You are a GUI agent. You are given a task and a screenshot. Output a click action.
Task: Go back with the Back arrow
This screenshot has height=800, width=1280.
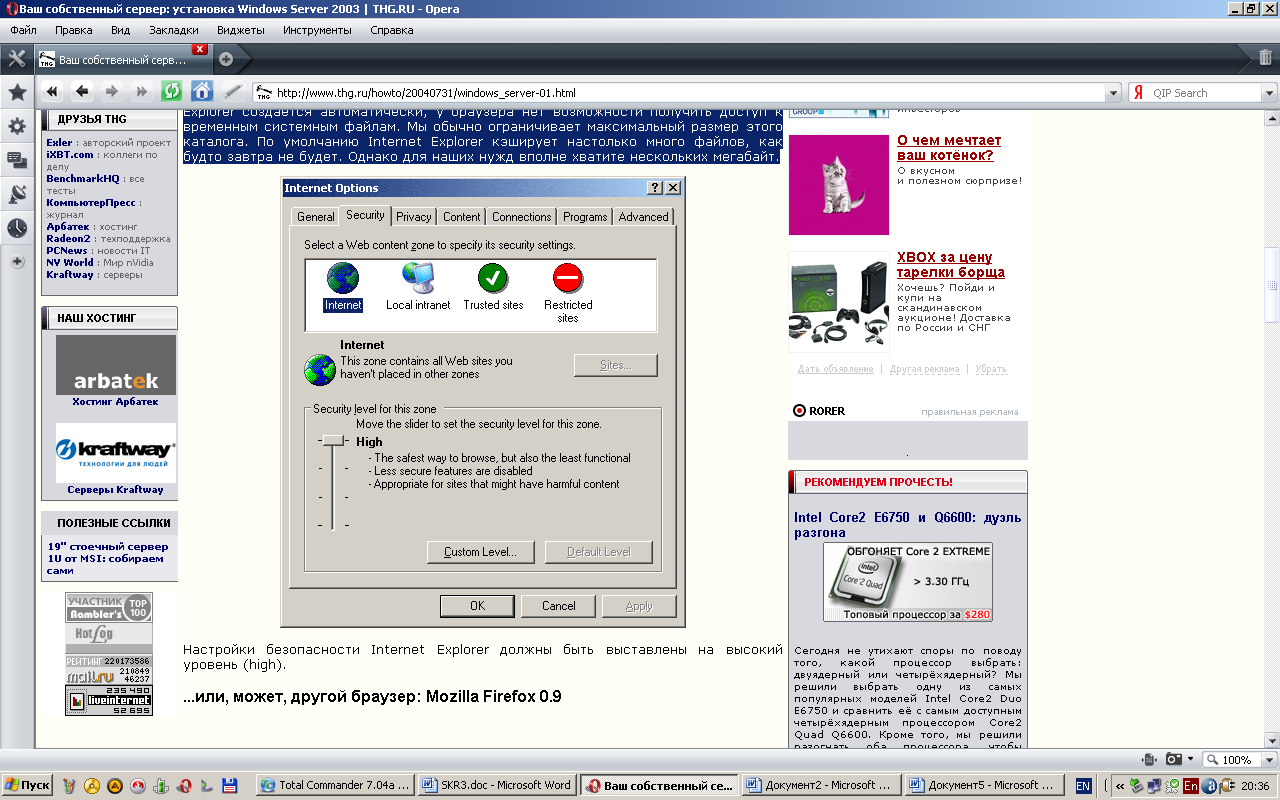[82, 92]
